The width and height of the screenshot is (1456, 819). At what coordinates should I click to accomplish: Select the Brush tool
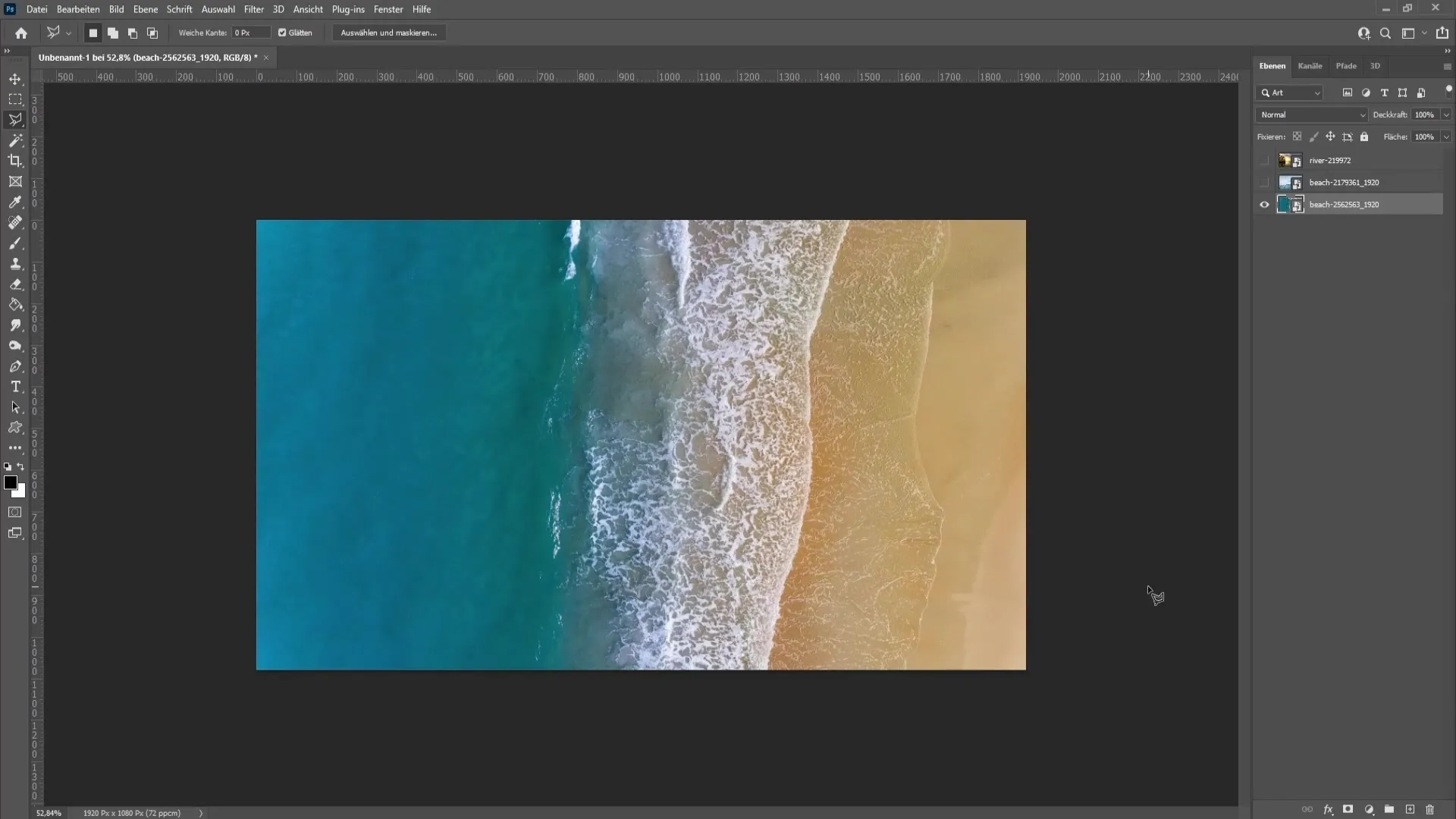(x=15, y=243)
